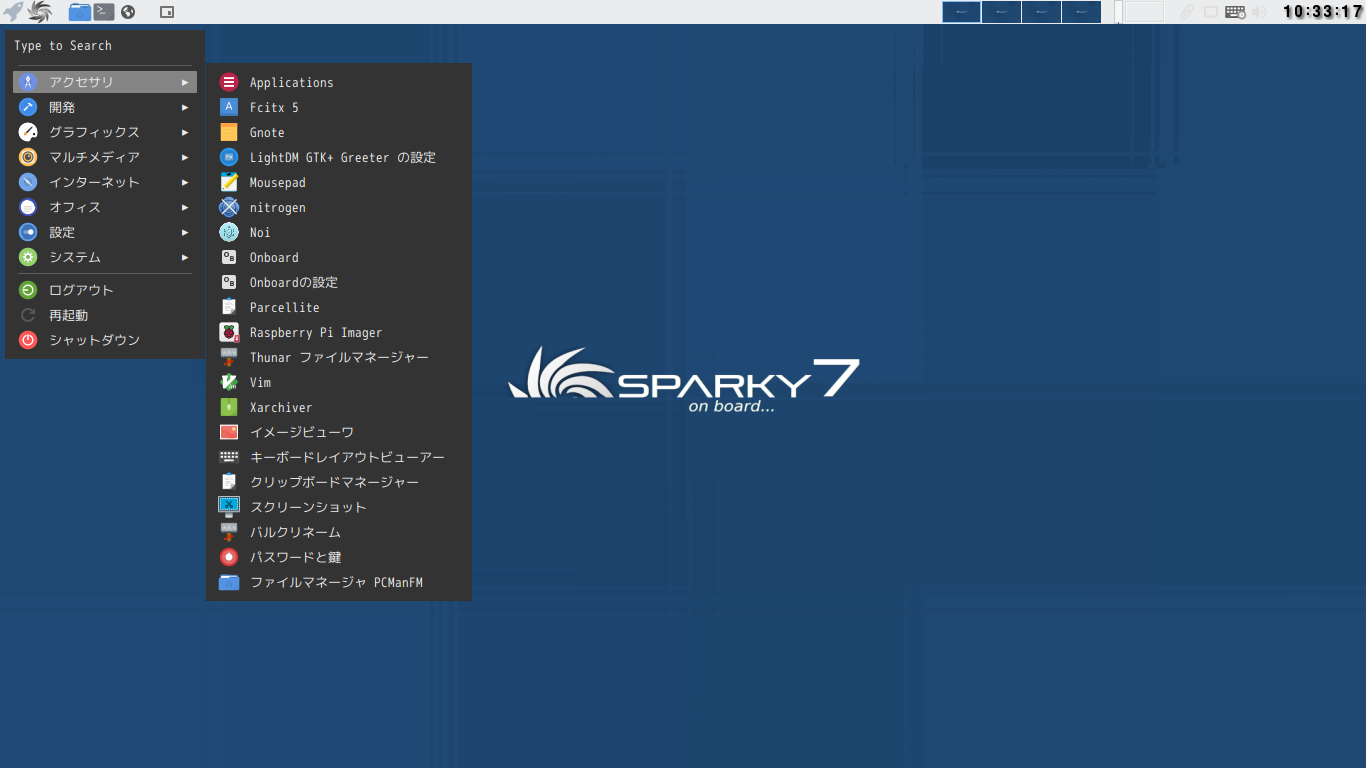The width and height of the screenshot is (1366, 768).
Task: Open Applications from the accessories list
Action: [x=338, y=82]
